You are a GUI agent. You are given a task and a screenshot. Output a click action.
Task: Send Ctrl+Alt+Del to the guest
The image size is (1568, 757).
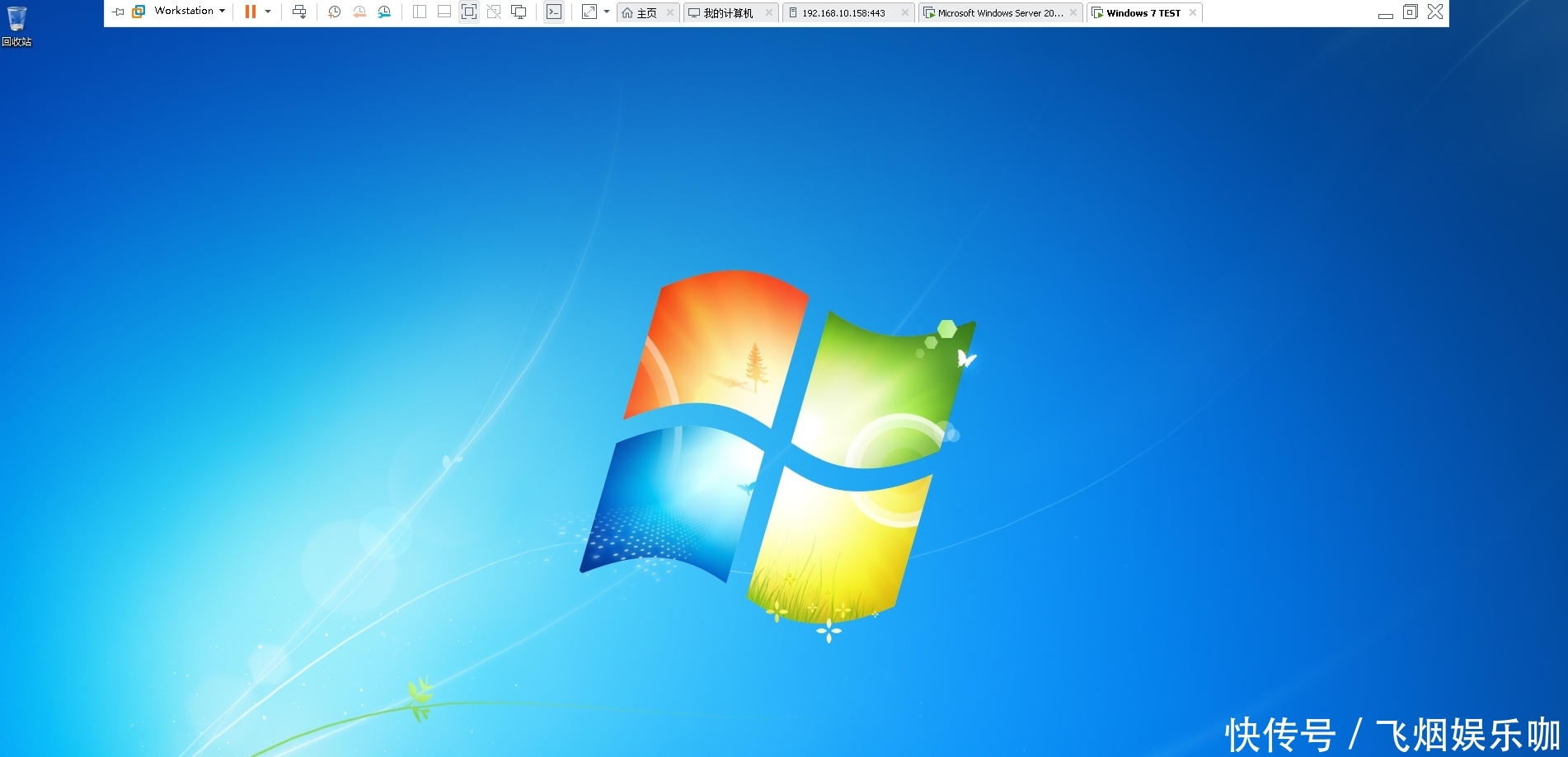(299, 12)
